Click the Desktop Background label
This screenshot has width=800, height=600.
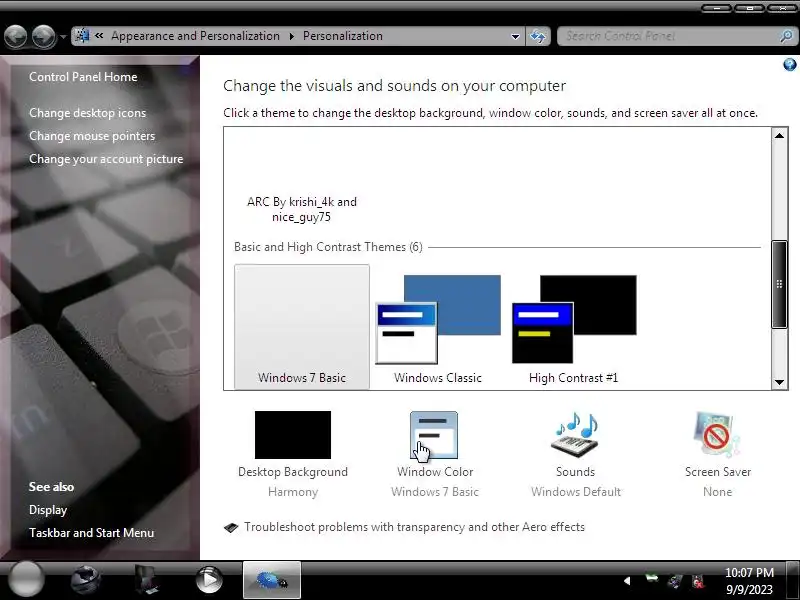293,472
